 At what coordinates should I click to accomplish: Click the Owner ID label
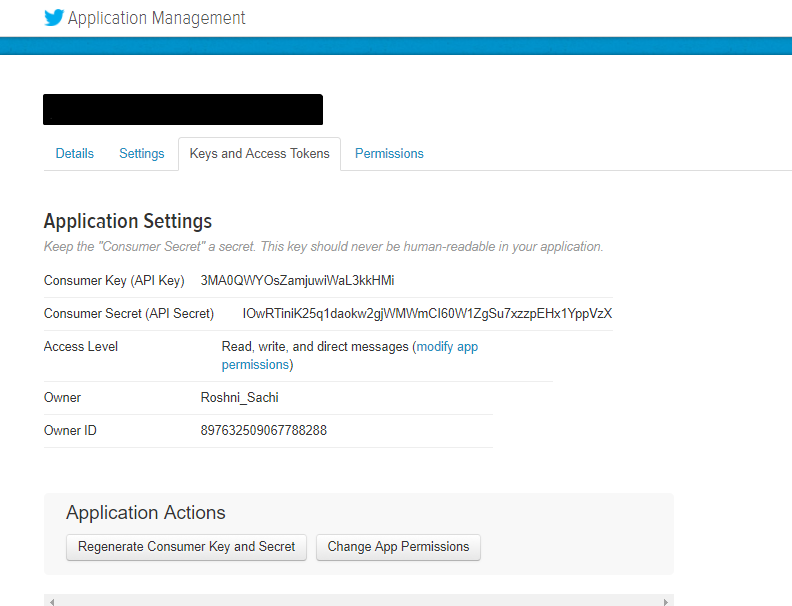click(x=70, y=430)
